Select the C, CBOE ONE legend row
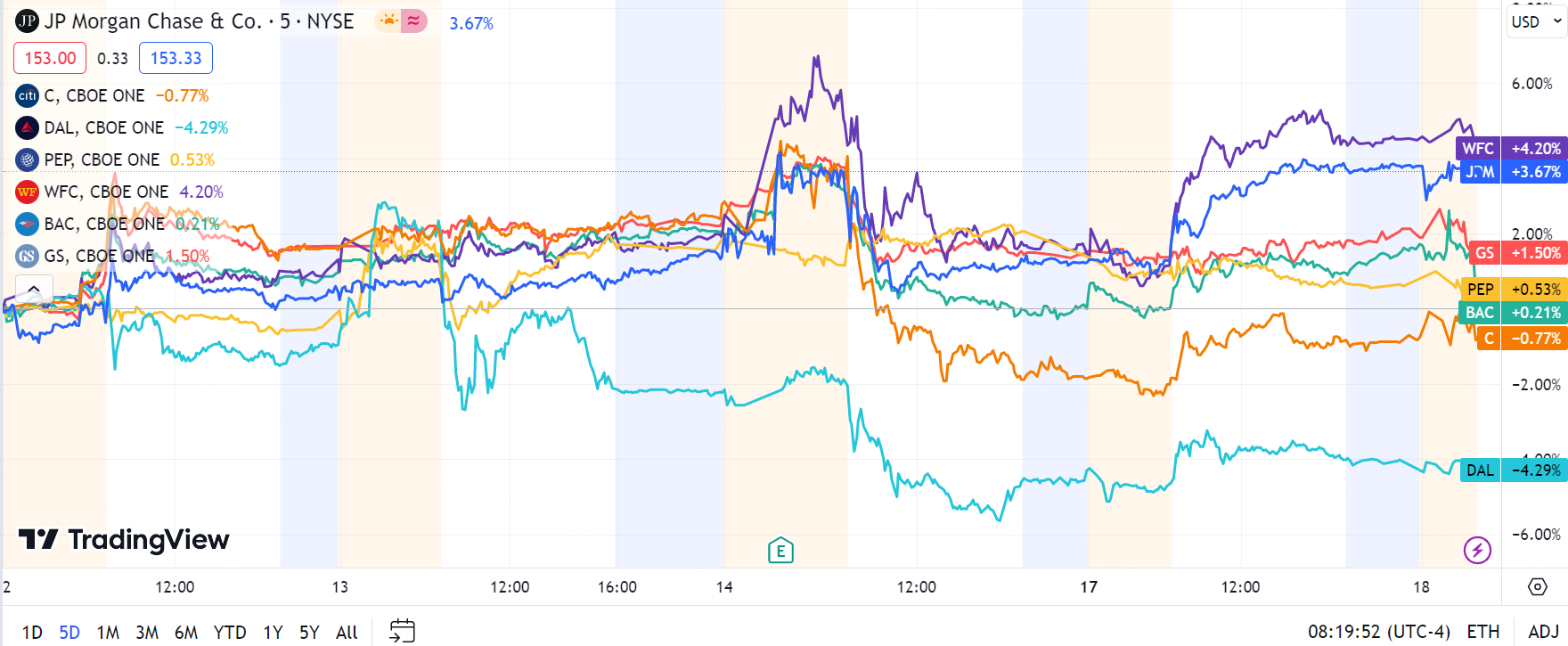This screenshot has width=1568, height=646. click(112, 95)
